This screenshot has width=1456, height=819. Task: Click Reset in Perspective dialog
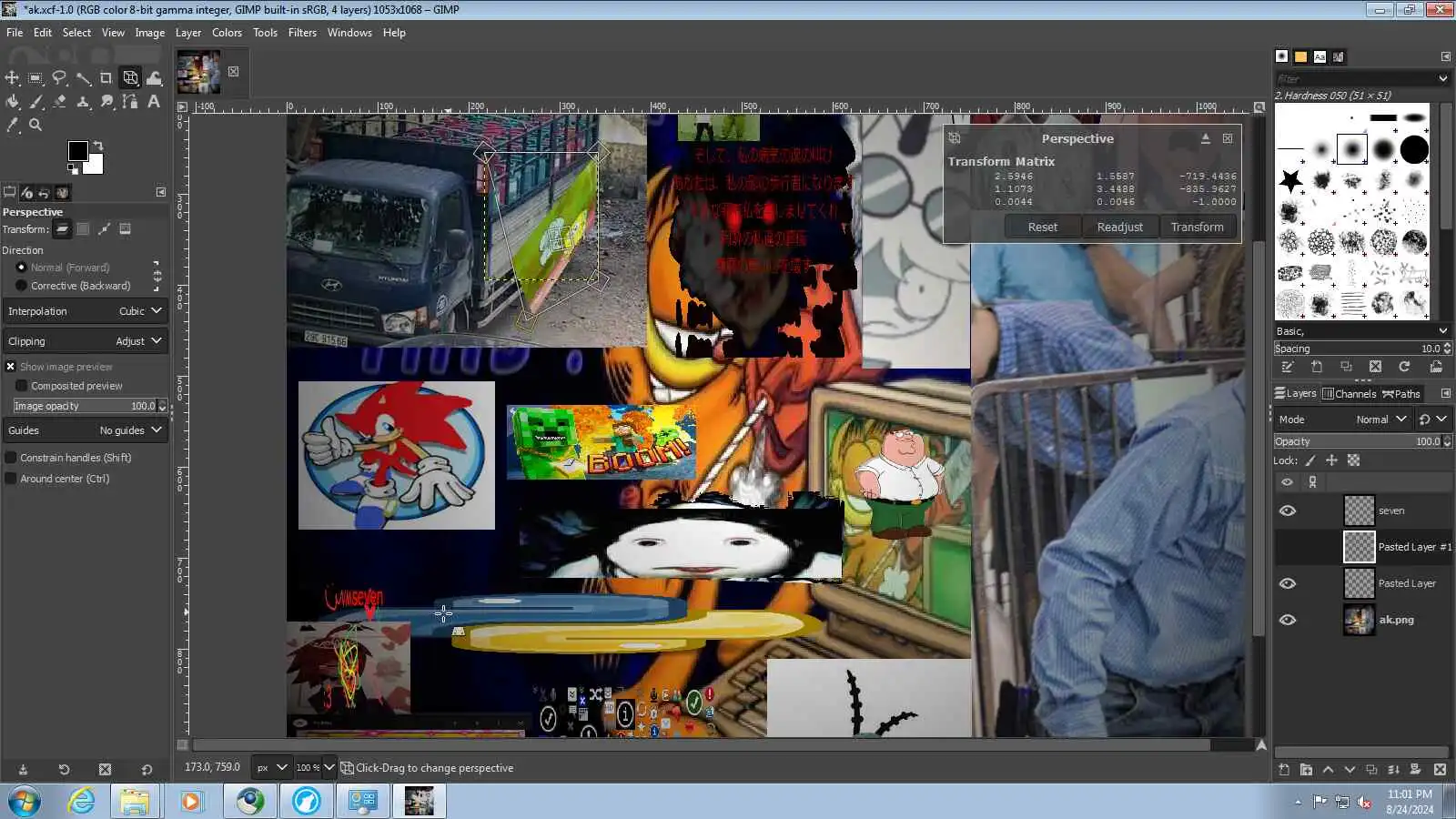coord(1043,227)
